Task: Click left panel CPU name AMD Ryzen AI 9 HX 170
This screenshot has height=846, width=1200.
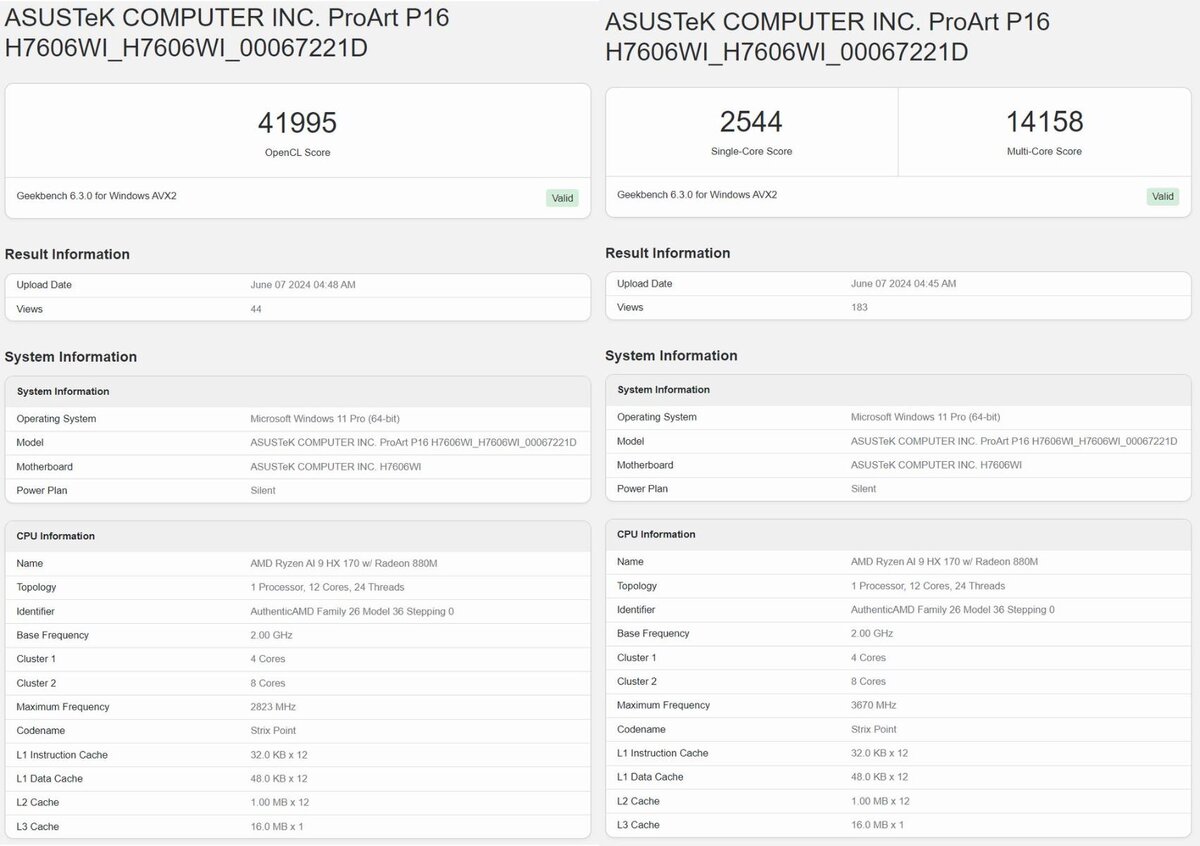Action: 344,564
